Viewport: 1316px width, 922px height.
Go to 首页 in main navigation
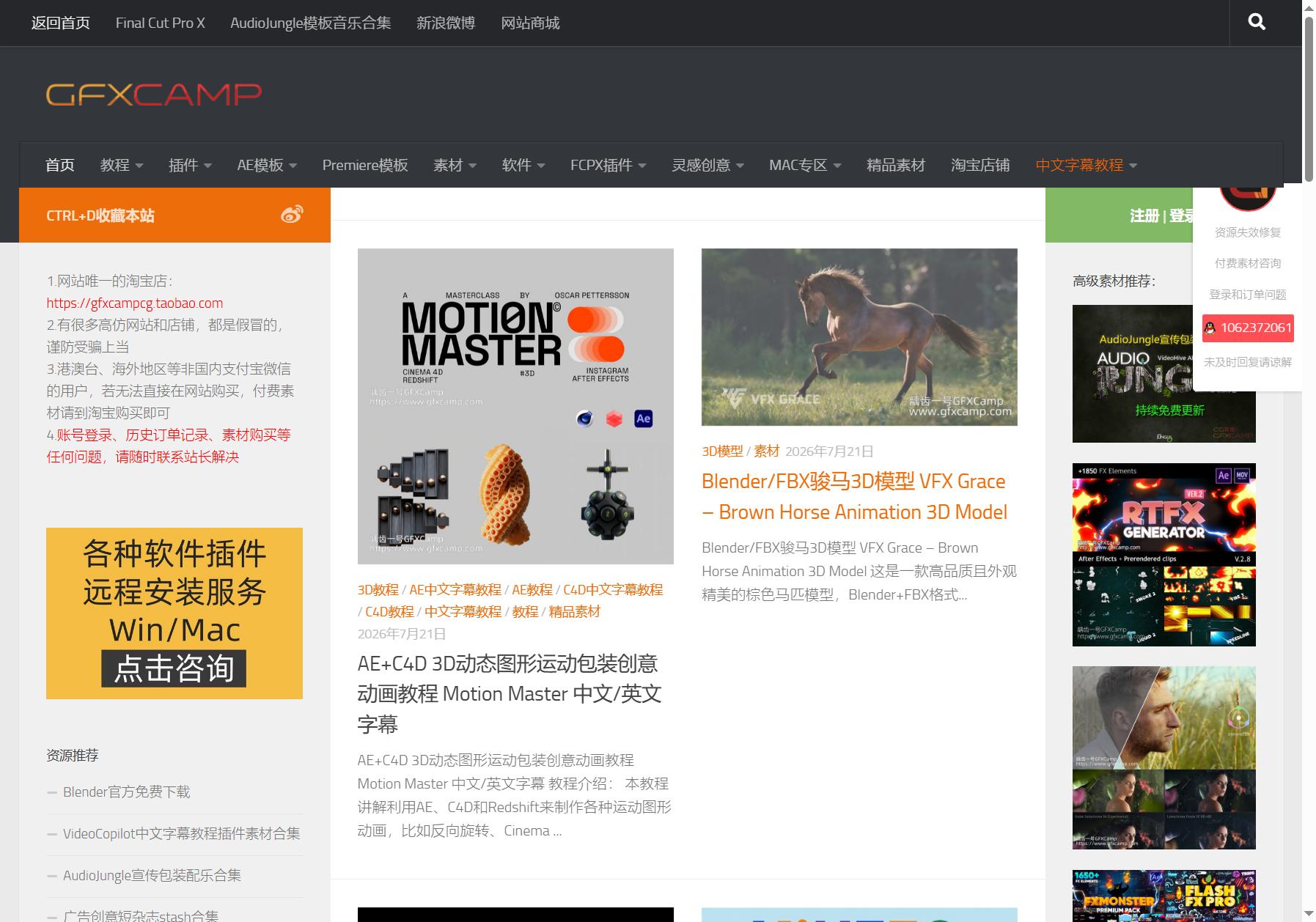pyautogui.click(x=60, y=165)
